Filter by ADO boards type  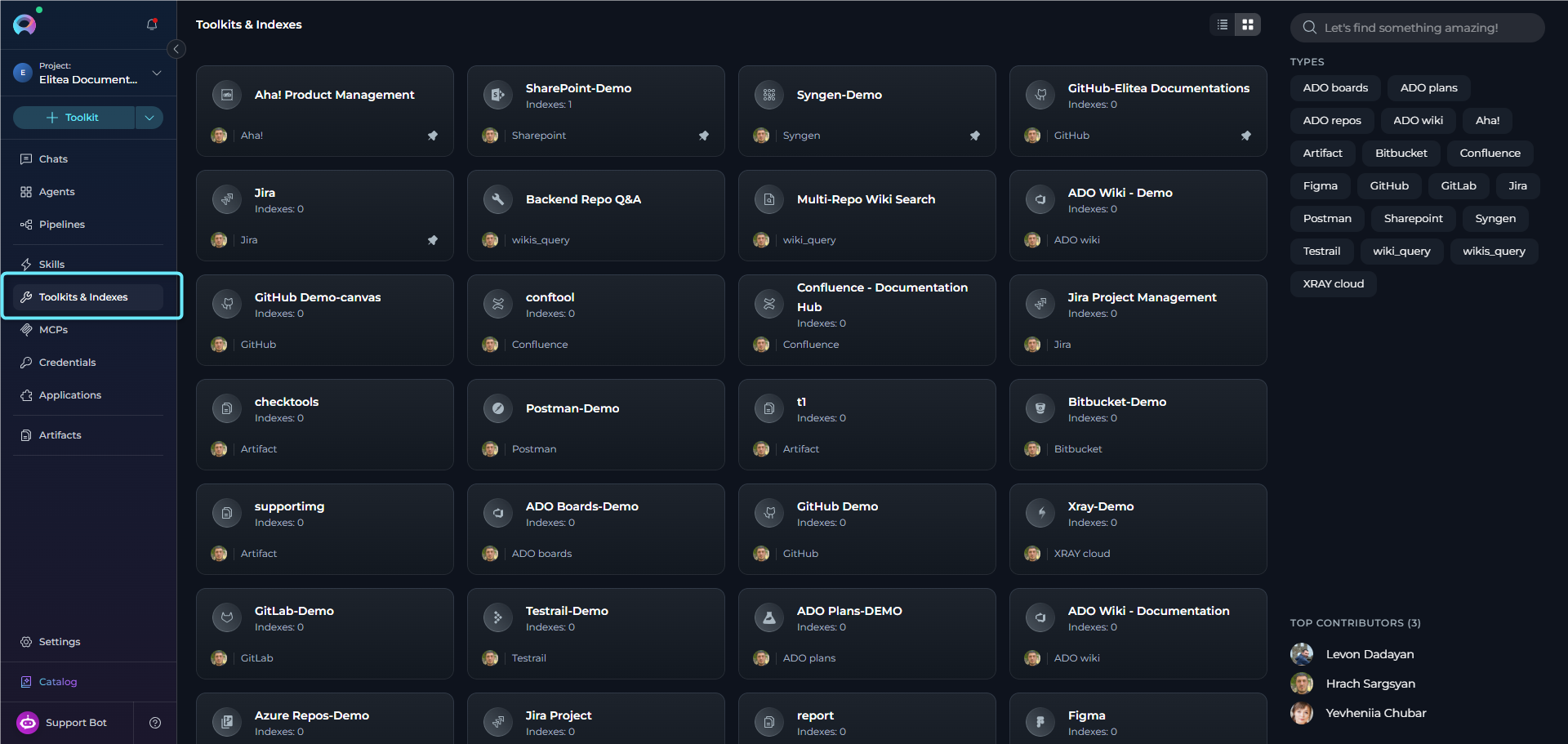pos(1335,88)
